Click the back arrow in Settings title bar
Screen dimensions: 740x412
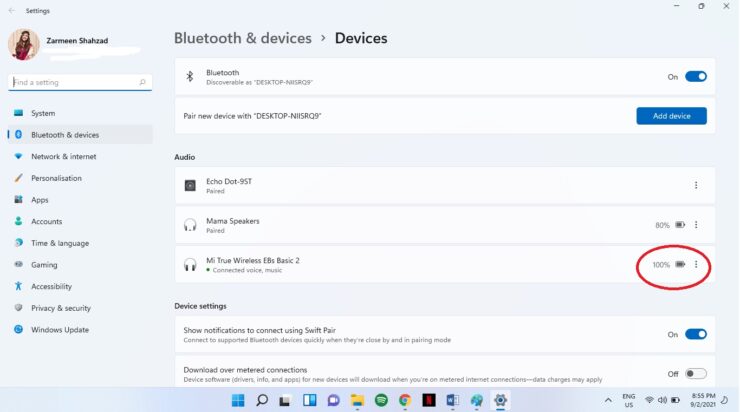[x=12, y=10]
